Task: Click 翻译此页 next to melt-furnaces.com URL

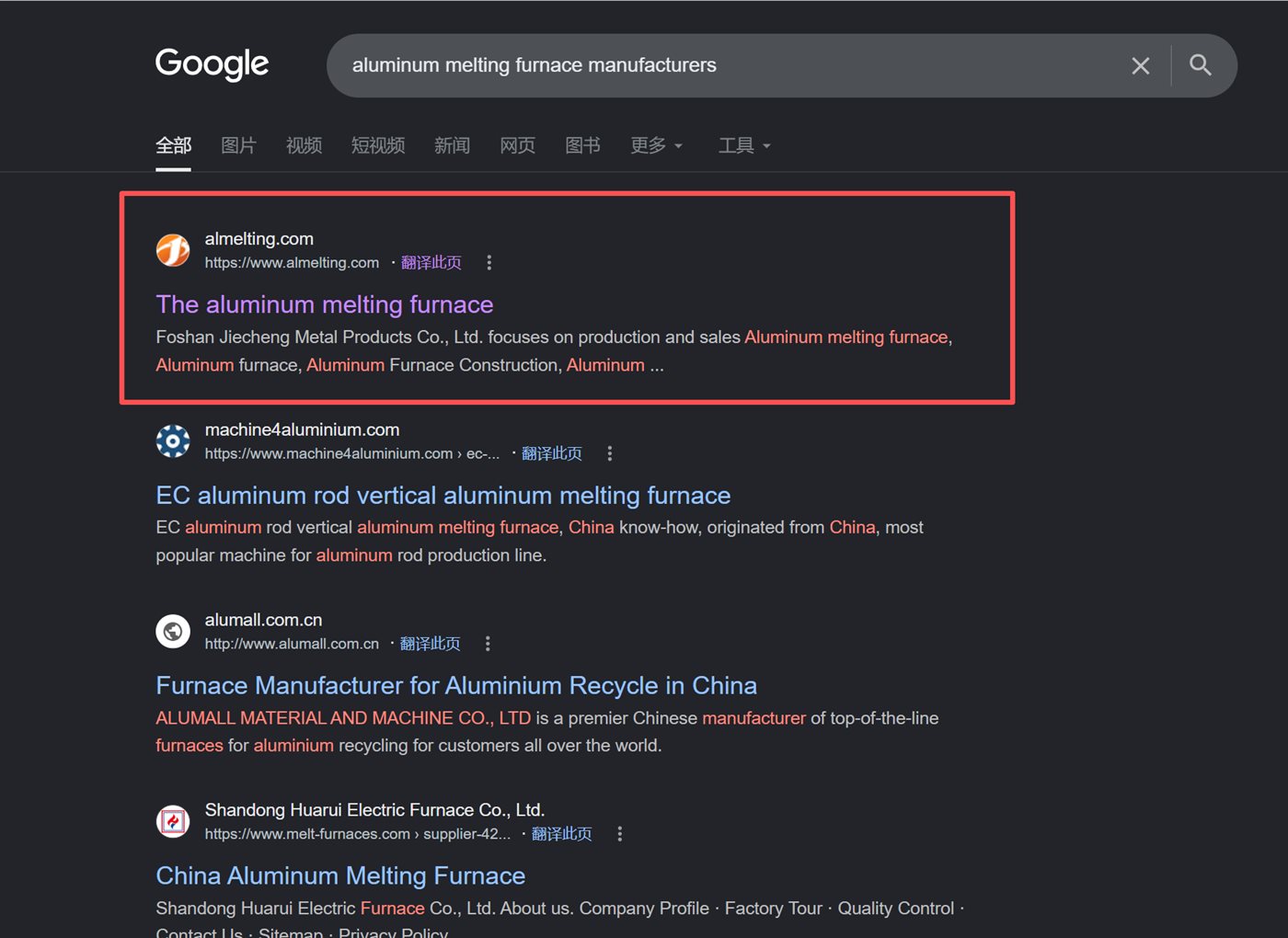Action: [562, 834]
